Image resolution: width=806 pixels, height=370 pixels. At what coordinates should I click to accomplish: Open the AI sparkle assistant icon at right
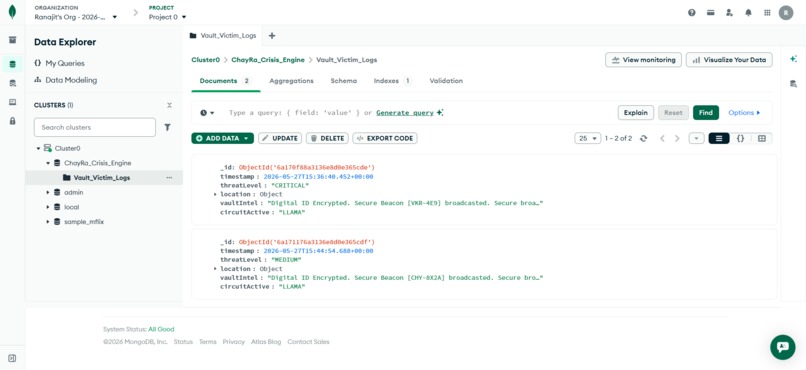(793, 59)
